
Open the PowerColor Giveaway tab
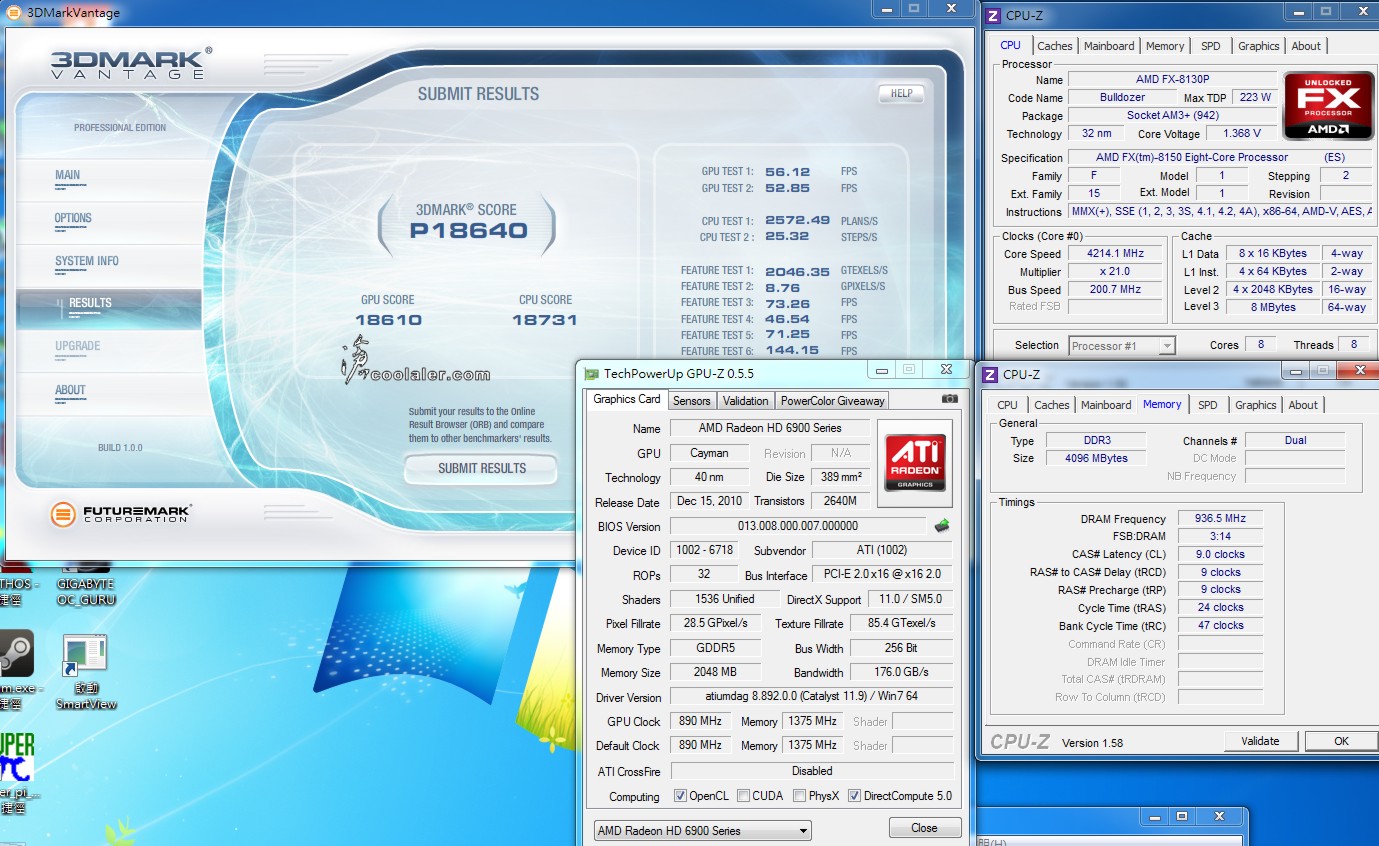pos(832,400)
